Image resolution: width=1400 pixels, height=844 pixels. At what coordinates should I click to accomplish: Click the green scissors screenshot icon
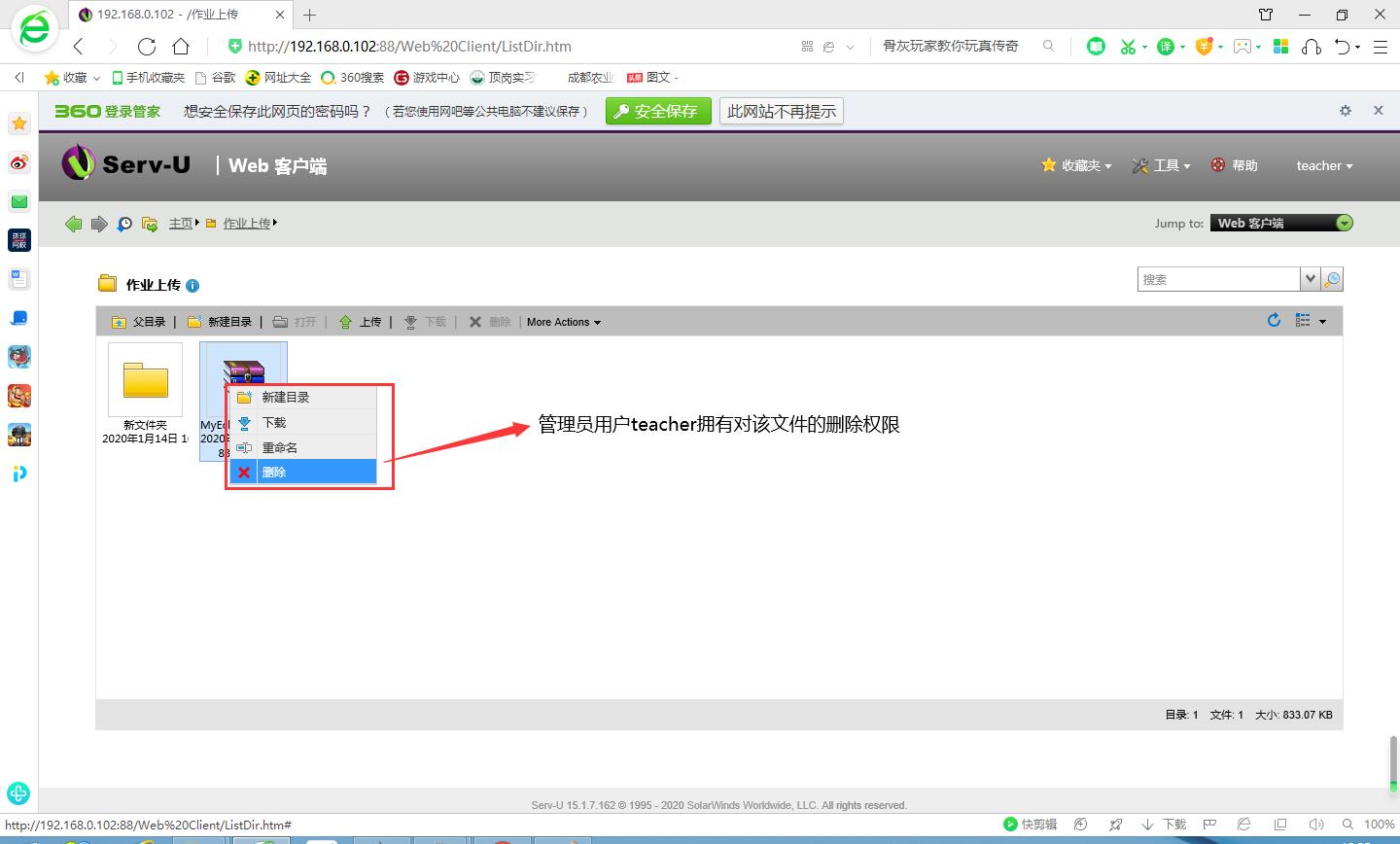click(1128, 46)
